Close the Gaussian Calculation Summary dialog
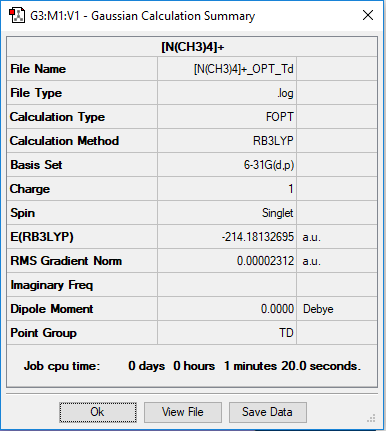Screen dimensions: 386x431 coord(368,15)
